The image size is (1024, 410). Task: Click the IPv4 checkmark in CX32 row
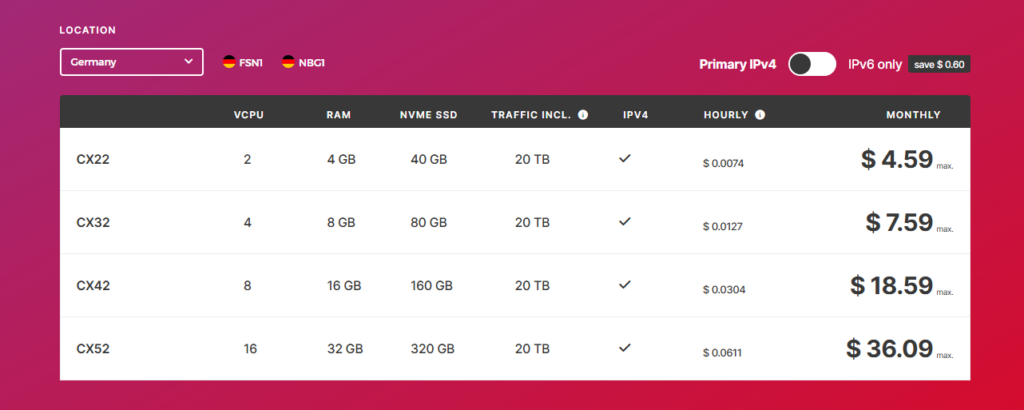pyautogui.click(x=625, y=221)
